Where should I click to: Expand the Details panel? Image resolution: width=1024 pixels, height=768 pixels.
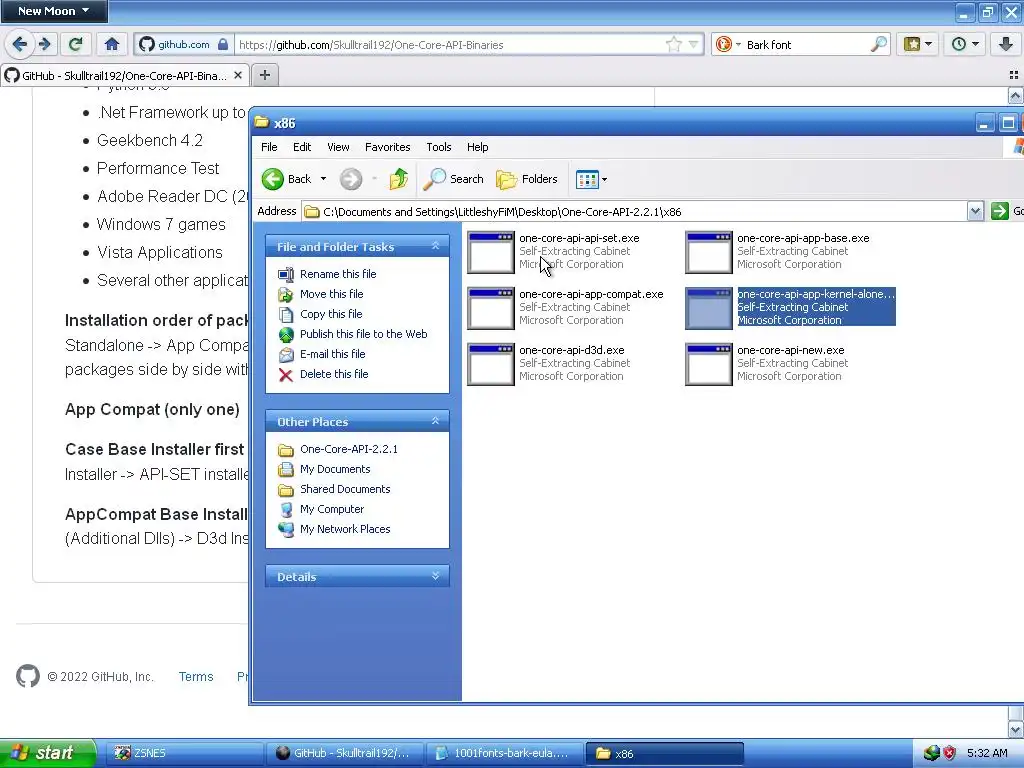coord(436,576)
